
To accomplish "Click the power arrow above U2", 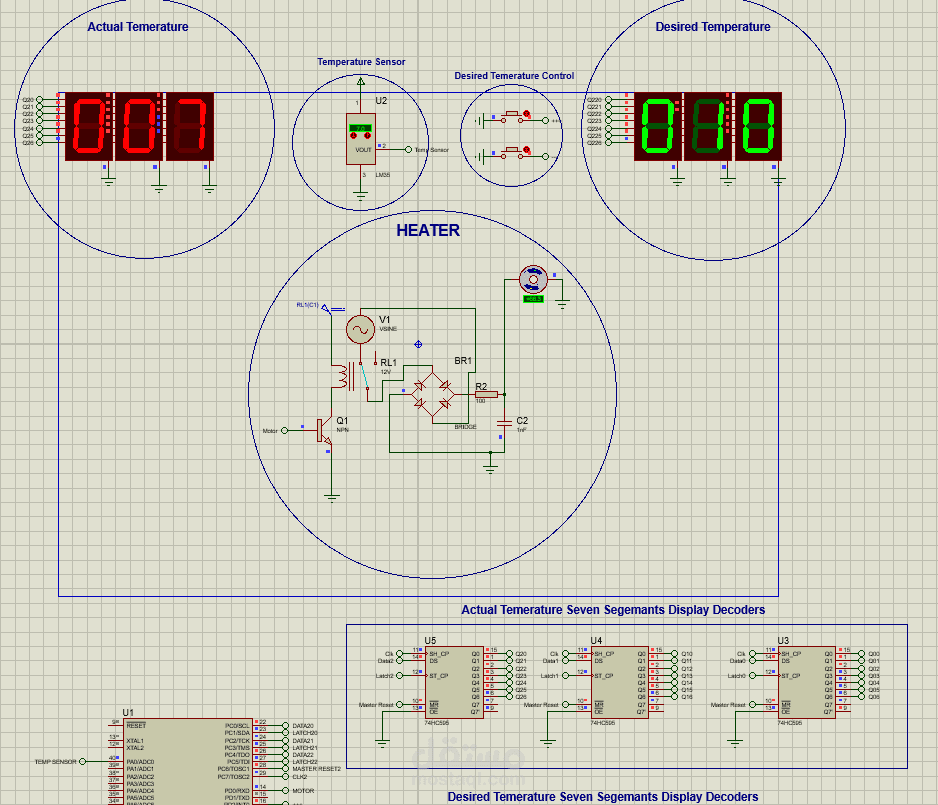I will [361, 81].
